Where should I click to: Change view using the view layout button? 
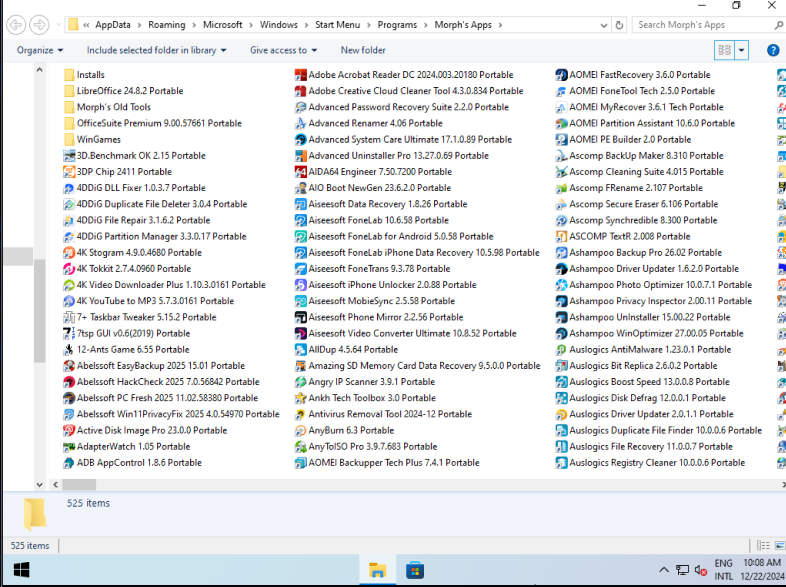[725, 50]
